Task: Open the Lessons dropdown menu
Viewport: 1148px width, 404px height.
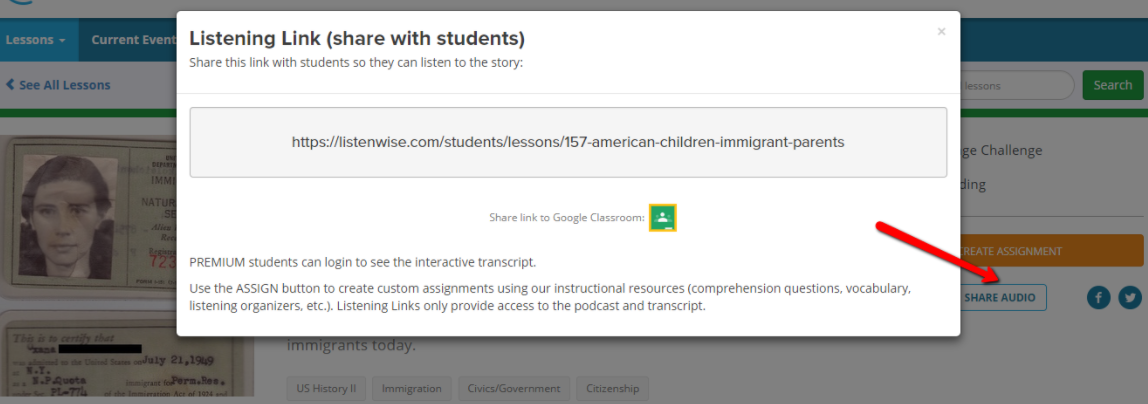Action: (x=36, y=41)
